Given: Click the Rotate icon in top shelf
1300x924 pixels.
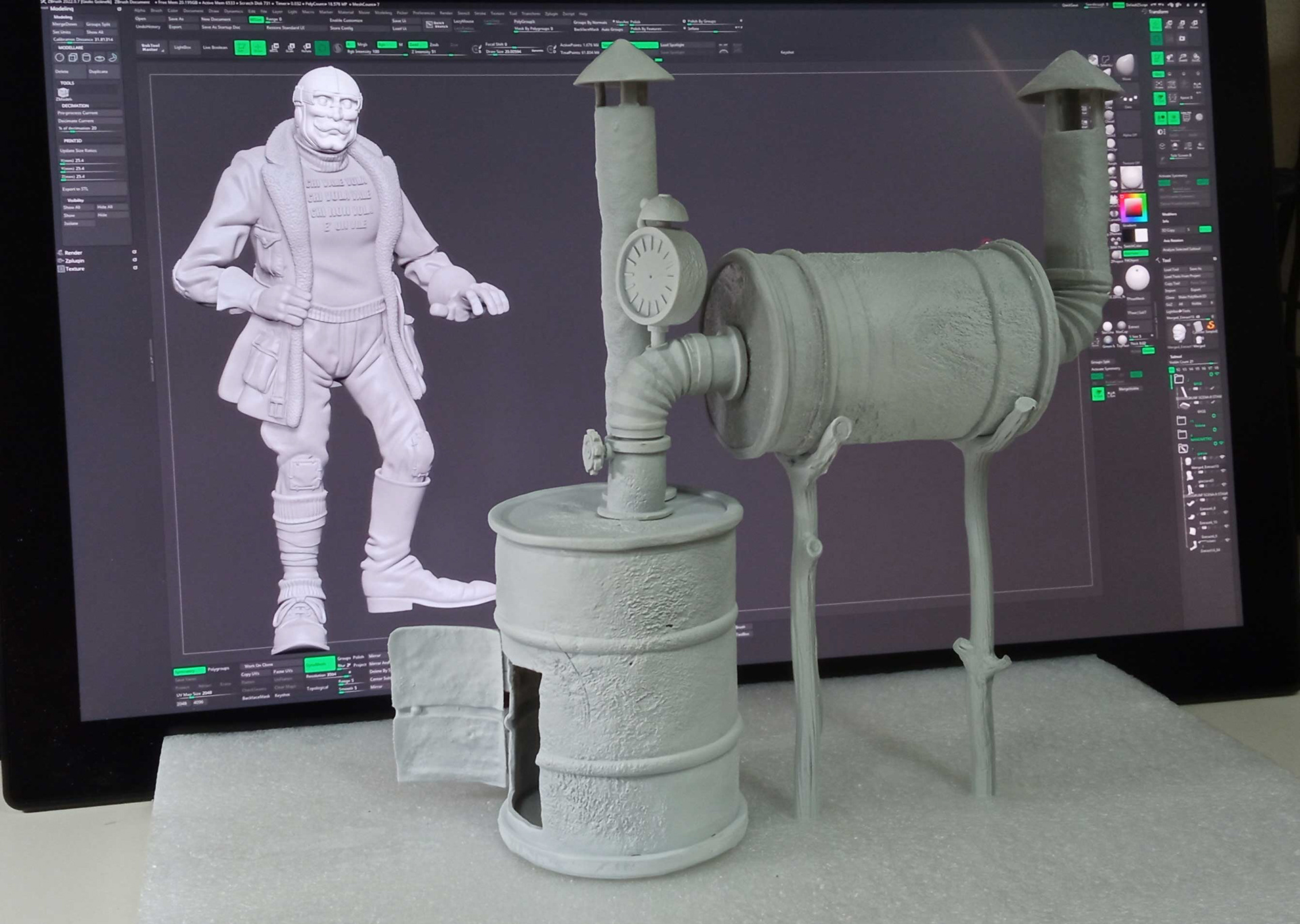Looking at the screenshot, I should pos(306,47).
